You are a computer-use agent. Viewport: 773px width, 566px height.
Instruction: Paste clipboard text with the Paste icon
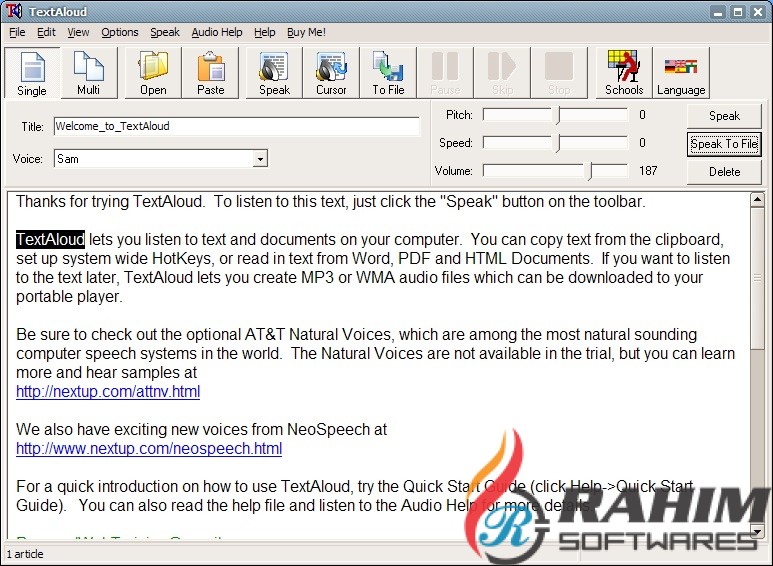coord(211,73)
